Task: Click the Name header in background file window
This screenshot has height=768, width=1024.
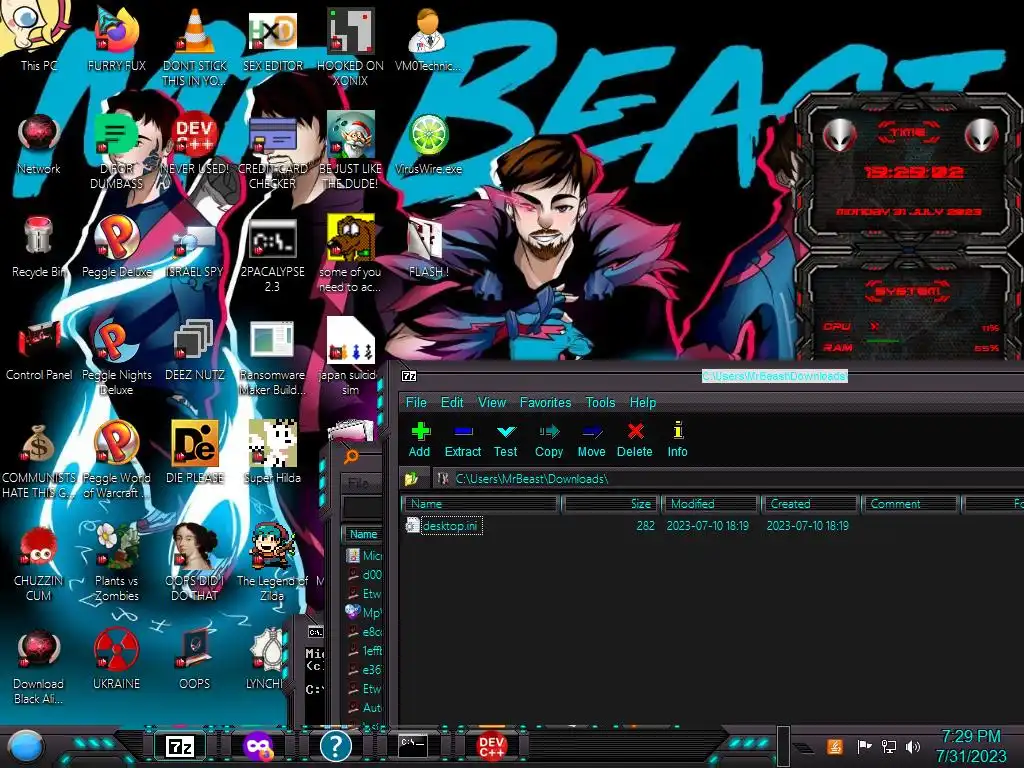Action: pos(363,534)
